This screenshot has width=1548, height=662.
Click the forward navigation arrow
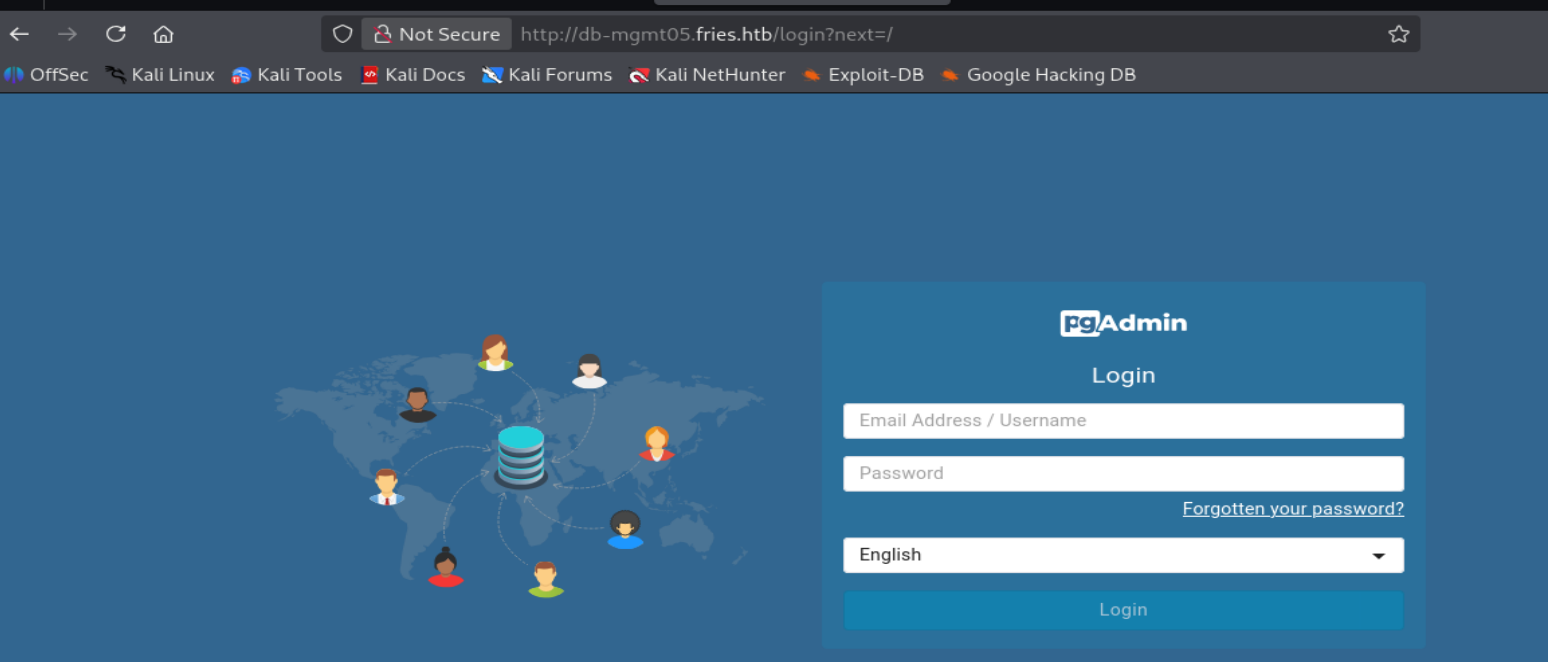(67, 34)
